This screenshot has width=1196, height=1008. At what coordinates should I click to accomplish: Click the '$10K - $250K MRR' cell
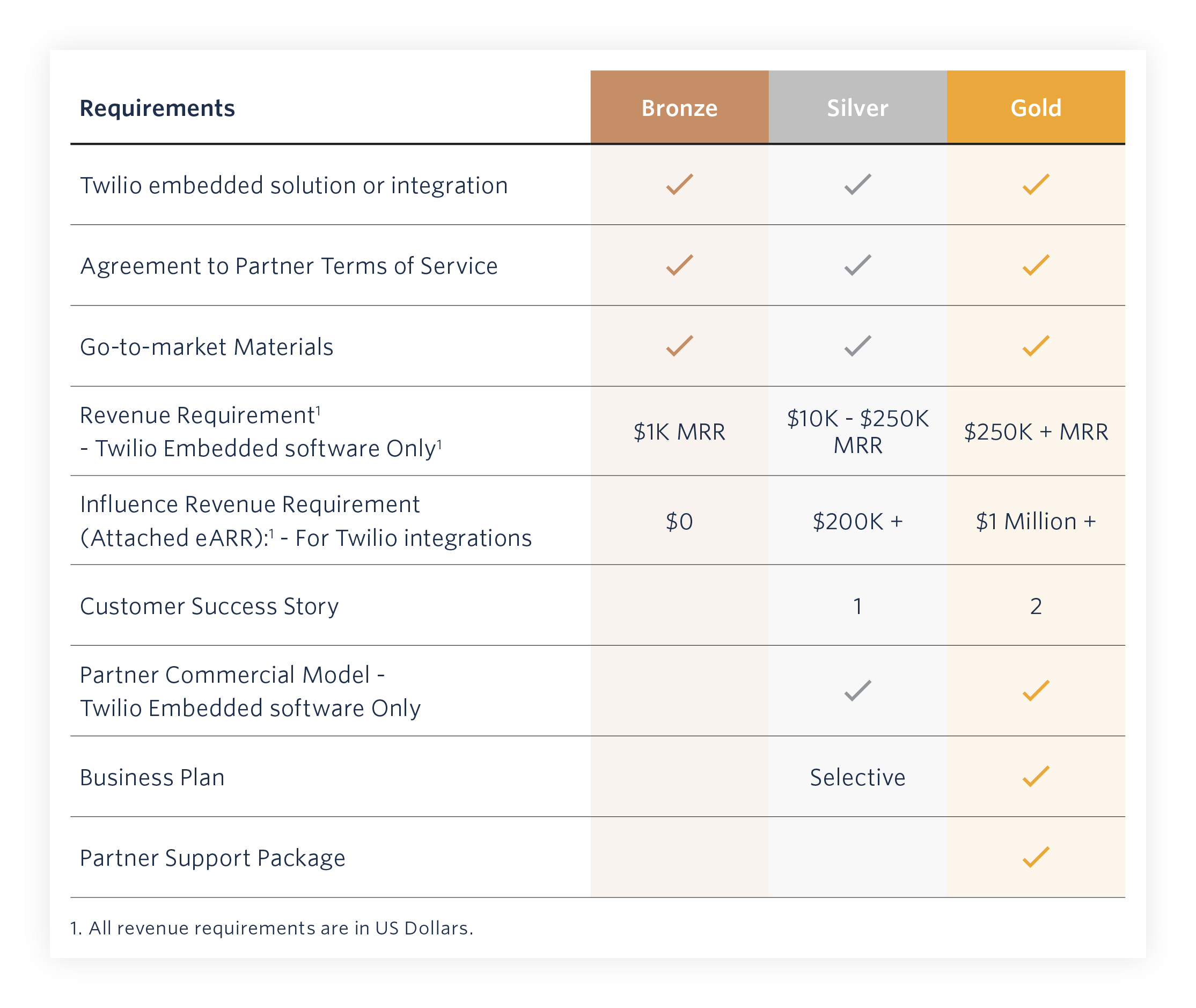click(x=857, y=432)
